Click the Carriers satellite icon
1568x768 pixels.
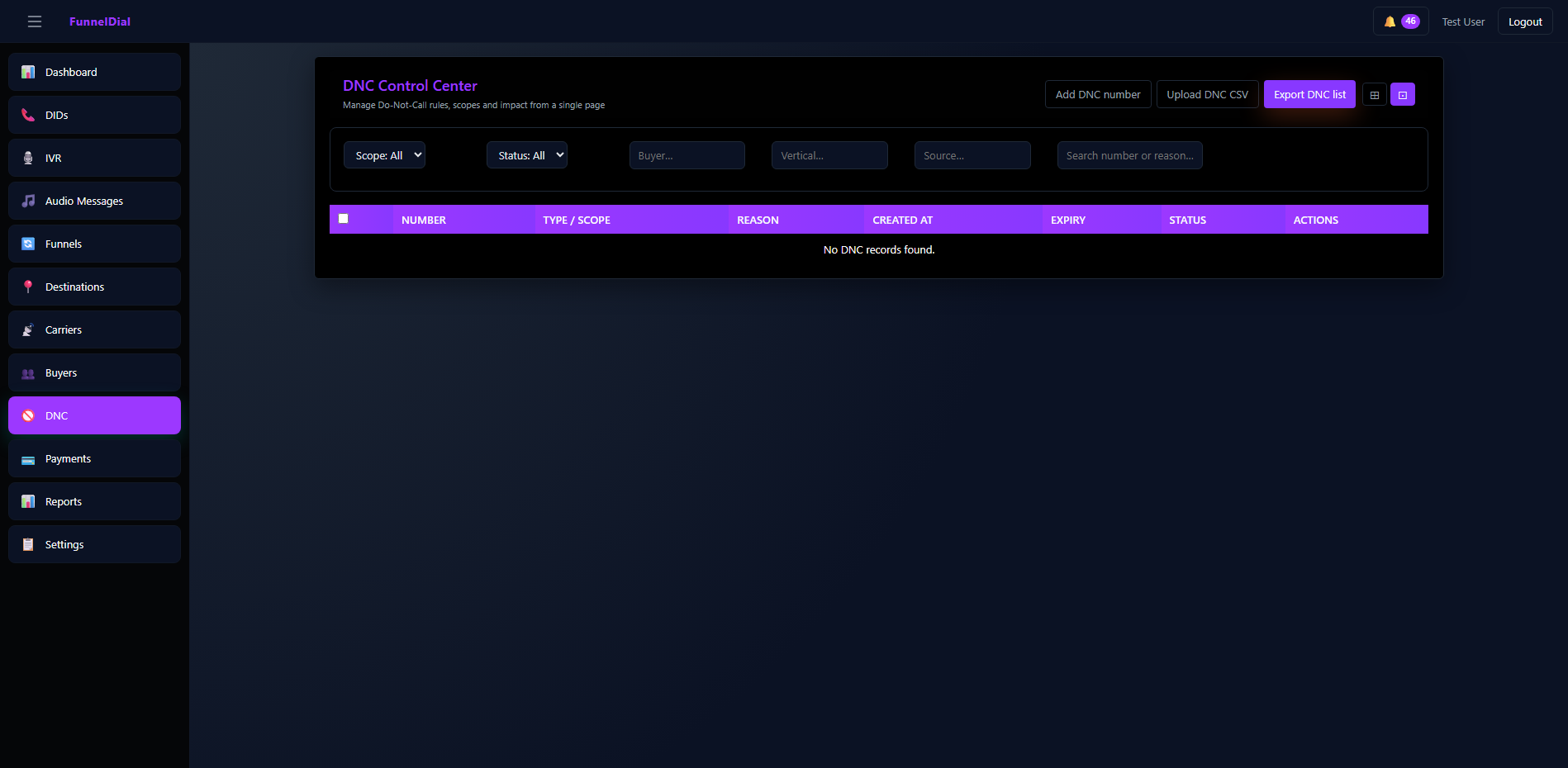tap(28, 329)
